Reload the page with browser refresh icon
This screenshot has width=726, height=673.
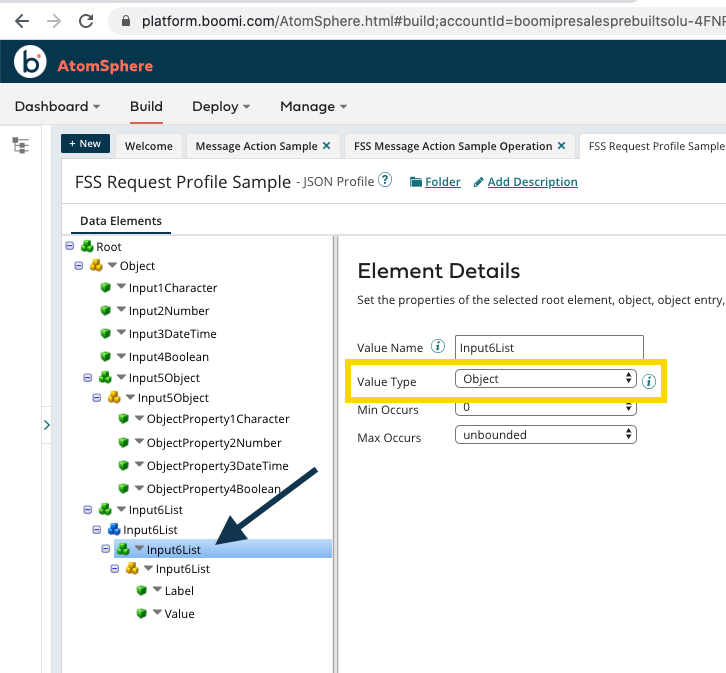coord(87,20)
